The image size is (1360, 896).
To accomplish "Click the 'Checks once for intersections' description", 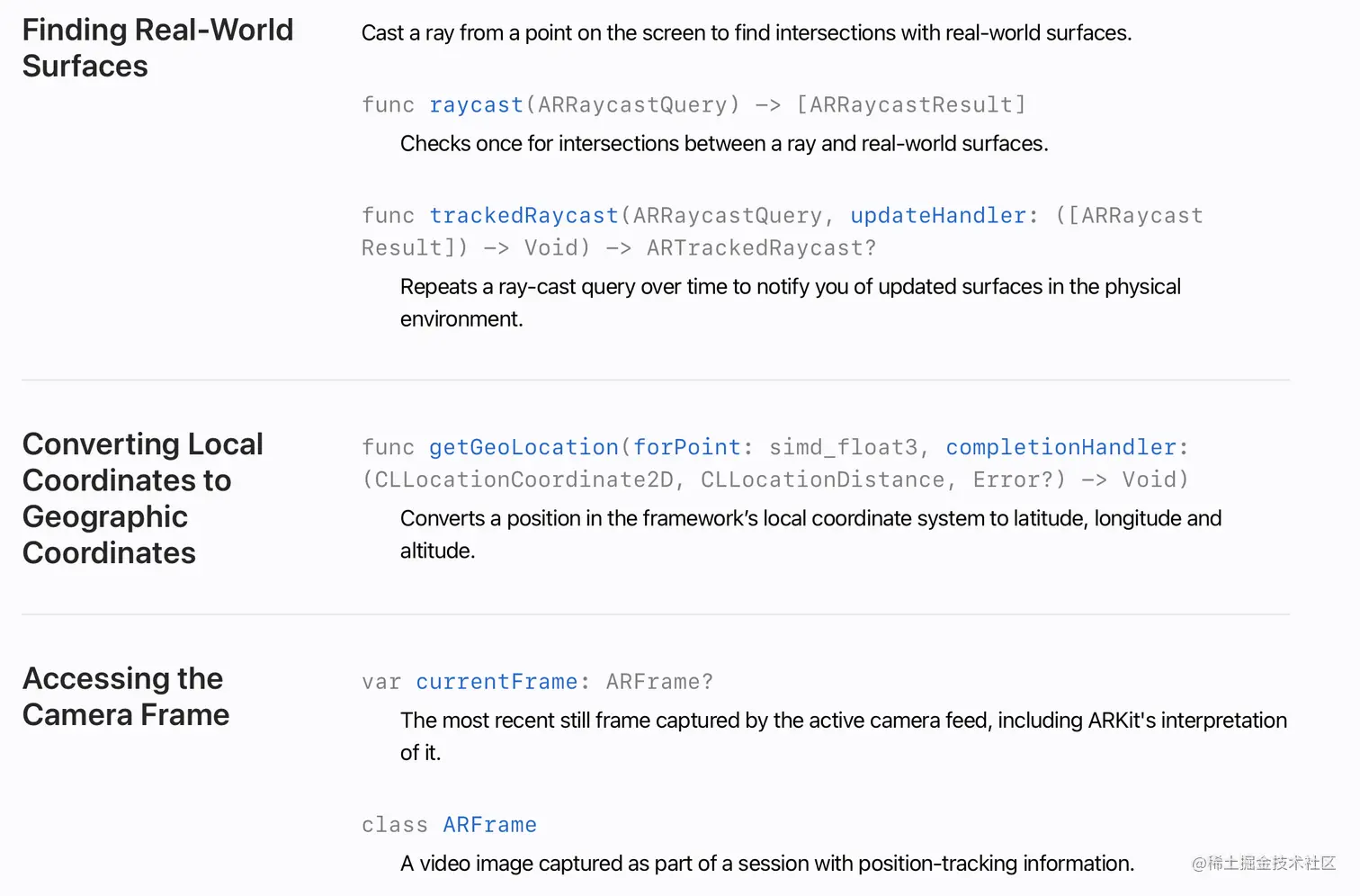I will (724, 144).
